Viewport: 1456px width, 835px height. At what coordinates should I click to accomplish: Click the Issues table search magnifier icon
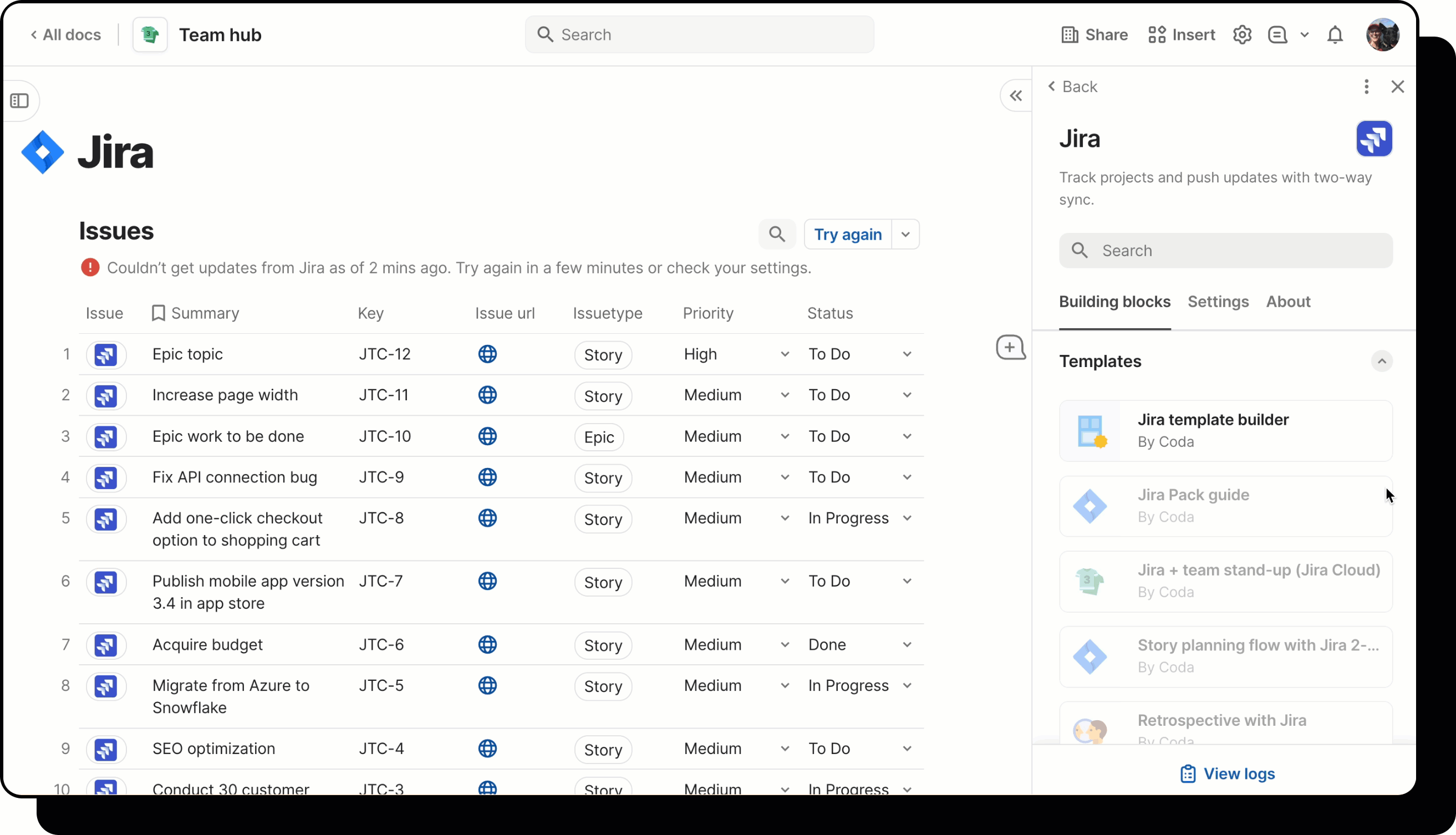click(776, 234)
